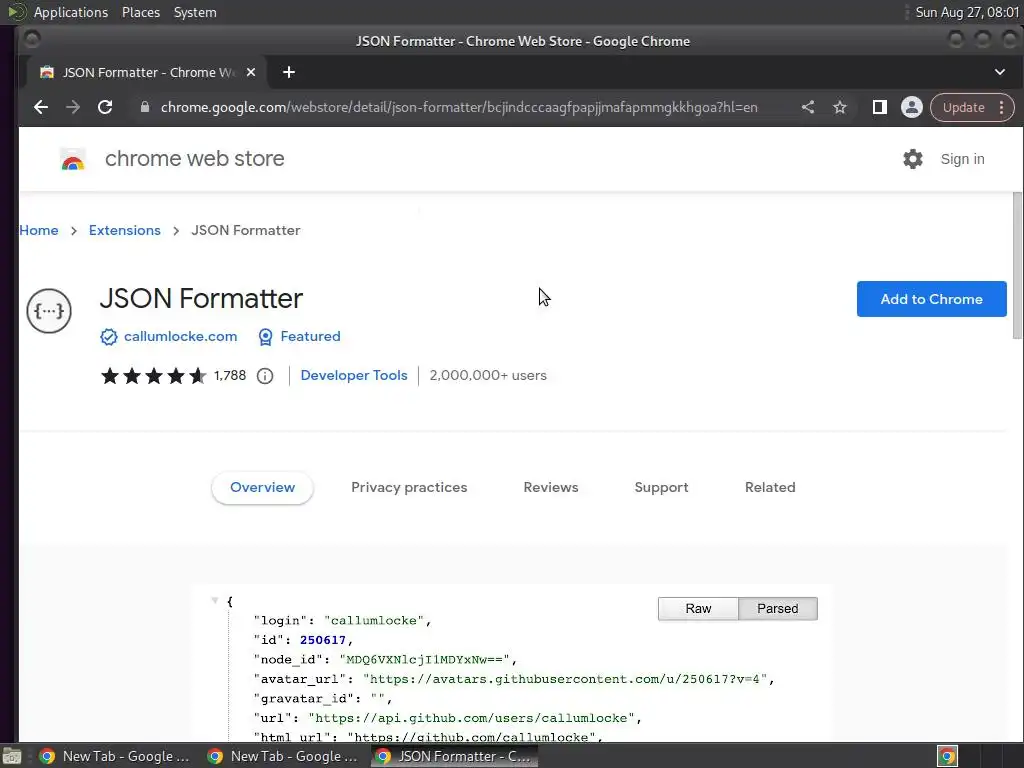The width and height of the screenshot is (1024, 768).
Task: Open Extensions breadcrumb link
Action: (125, 231)
